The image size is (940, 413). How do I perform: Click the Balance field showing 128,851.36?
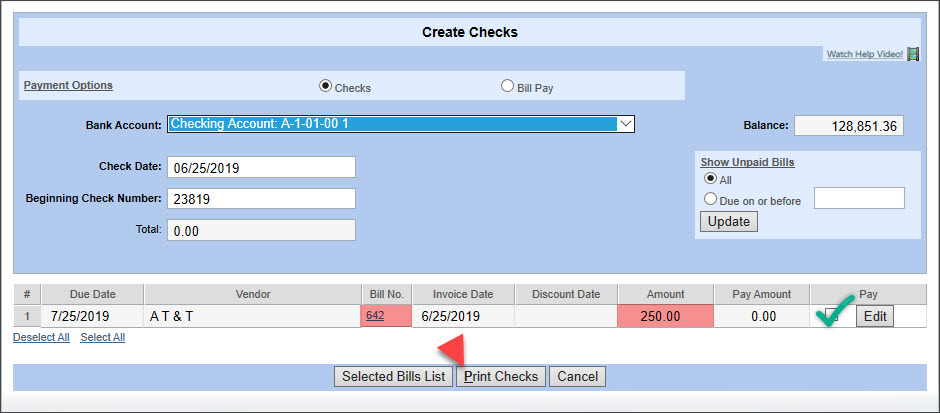(849, 126)
